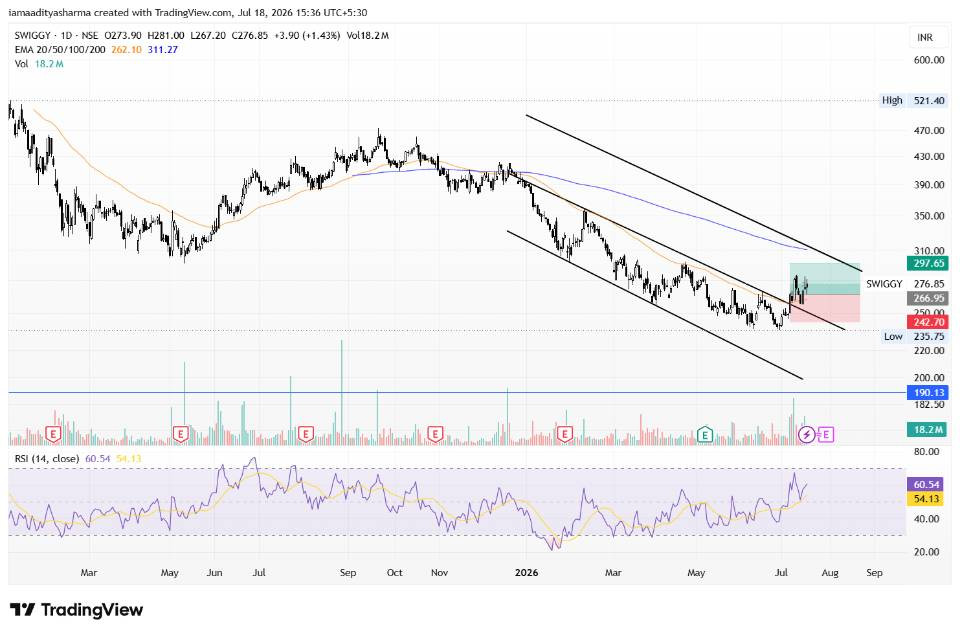The width and height of the screenshot is (960, 635).
Task: Click the Sep label next to Aug
Action: click(x=874, y=573)
